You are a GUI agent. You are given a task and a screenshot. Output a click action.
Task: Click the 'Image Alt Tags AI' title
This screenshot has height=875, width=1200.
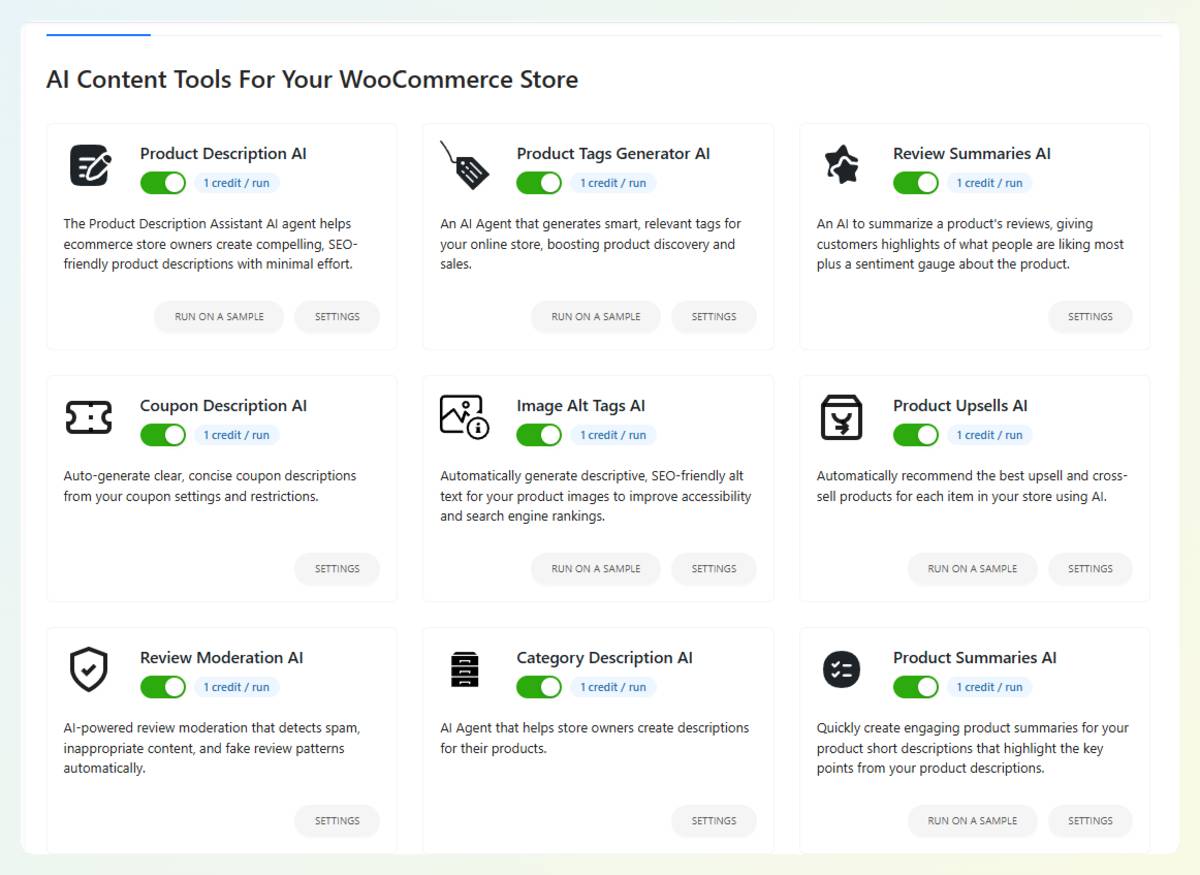point(581,406)
